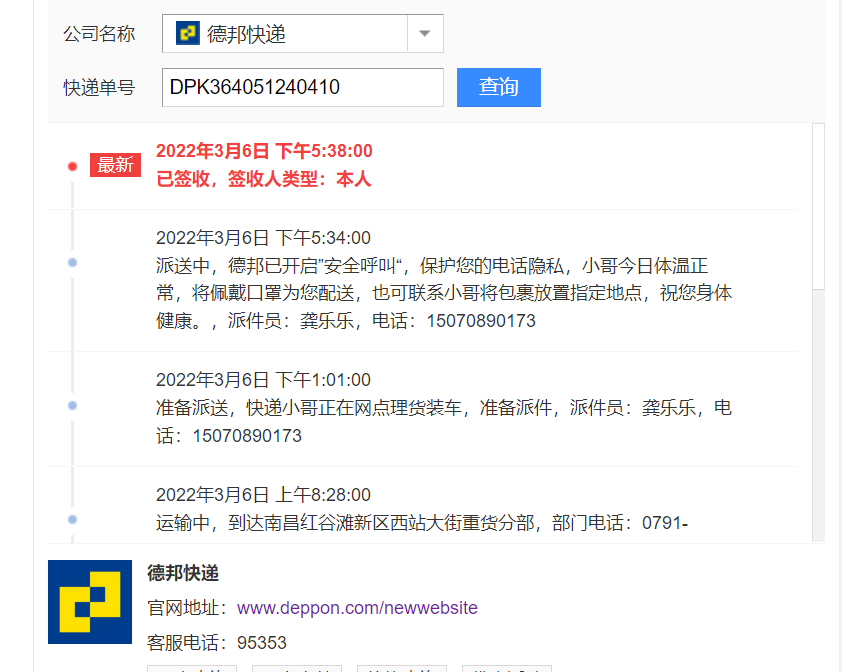
Task: Click the 德邦快递 logo in company selector
Action: (x=187, y=33)
